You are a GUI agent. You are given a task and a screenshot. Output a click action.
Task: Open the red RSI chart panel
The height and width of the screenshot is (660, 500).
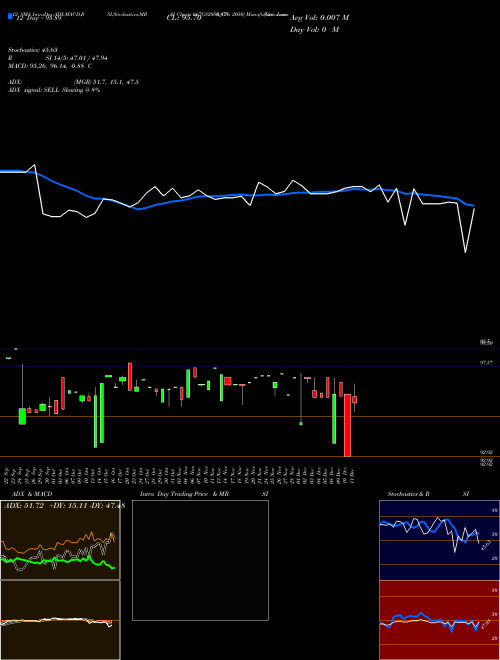[439, 620]
